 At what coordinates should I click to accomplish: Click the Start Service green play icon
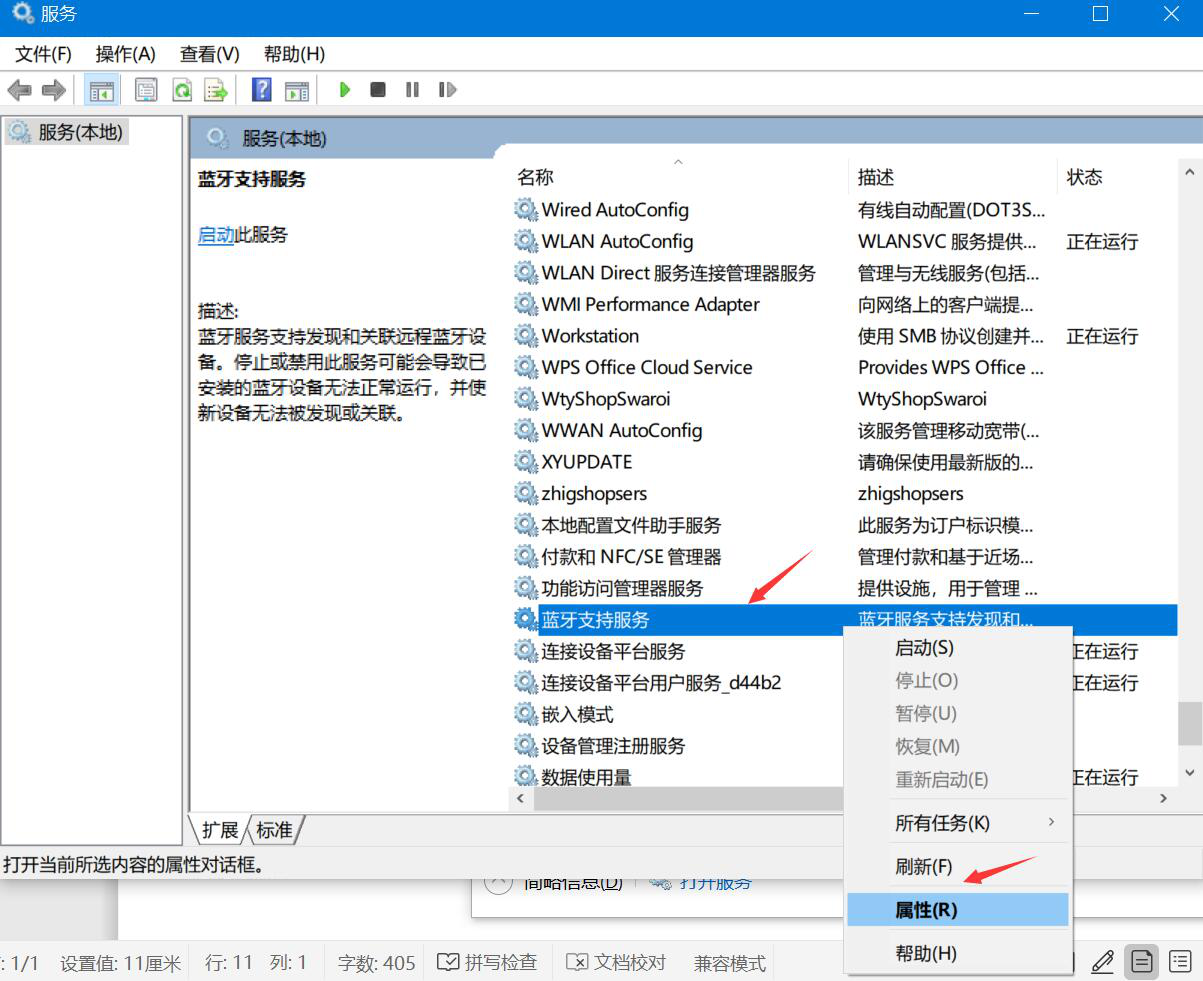(x=345, y=90)
